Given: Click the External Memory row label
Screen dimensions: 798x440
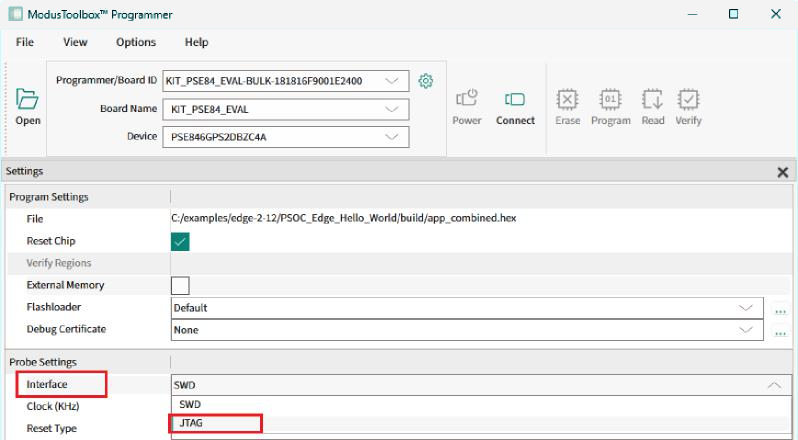Looking at the screenshot, I should pyautogui.click(x=65, y=285).
